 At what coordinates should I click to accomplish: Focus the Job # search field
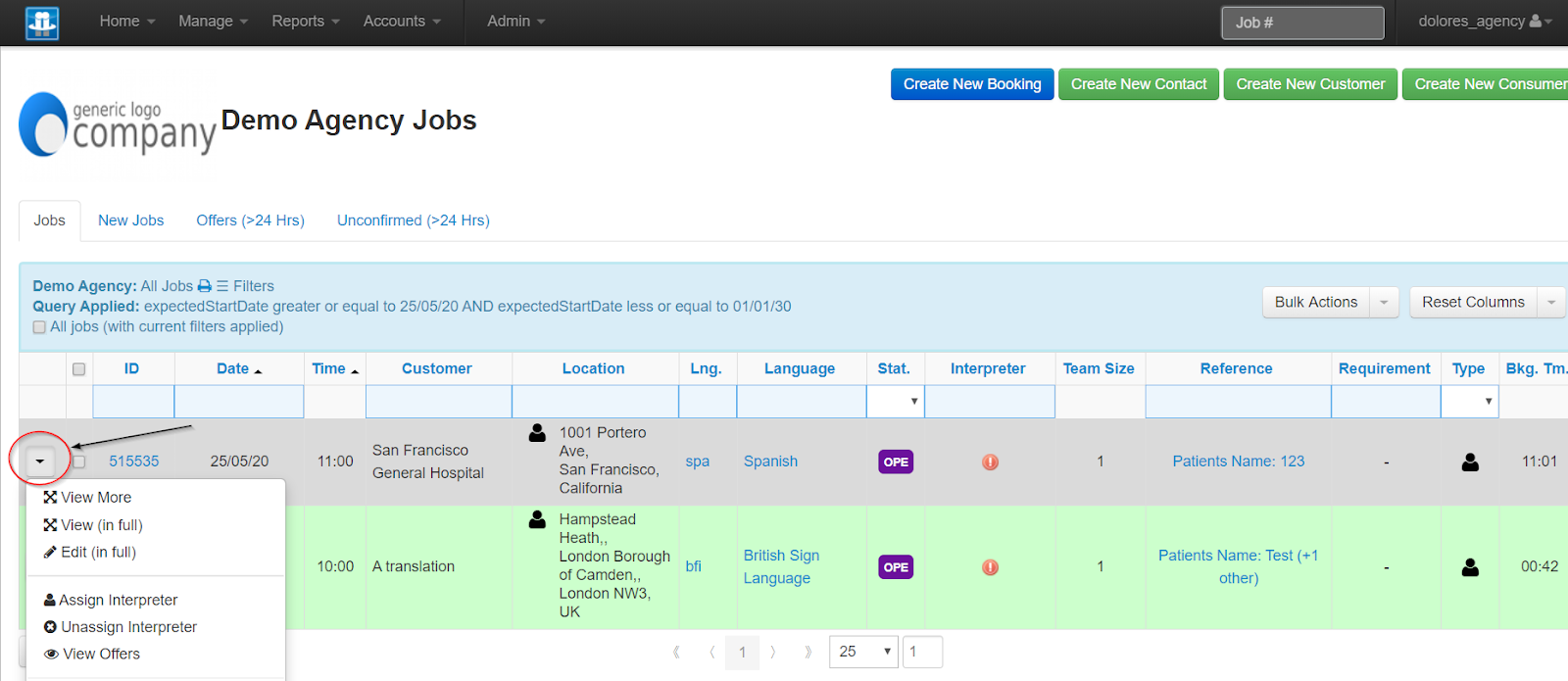click(x=1301, y=23)
